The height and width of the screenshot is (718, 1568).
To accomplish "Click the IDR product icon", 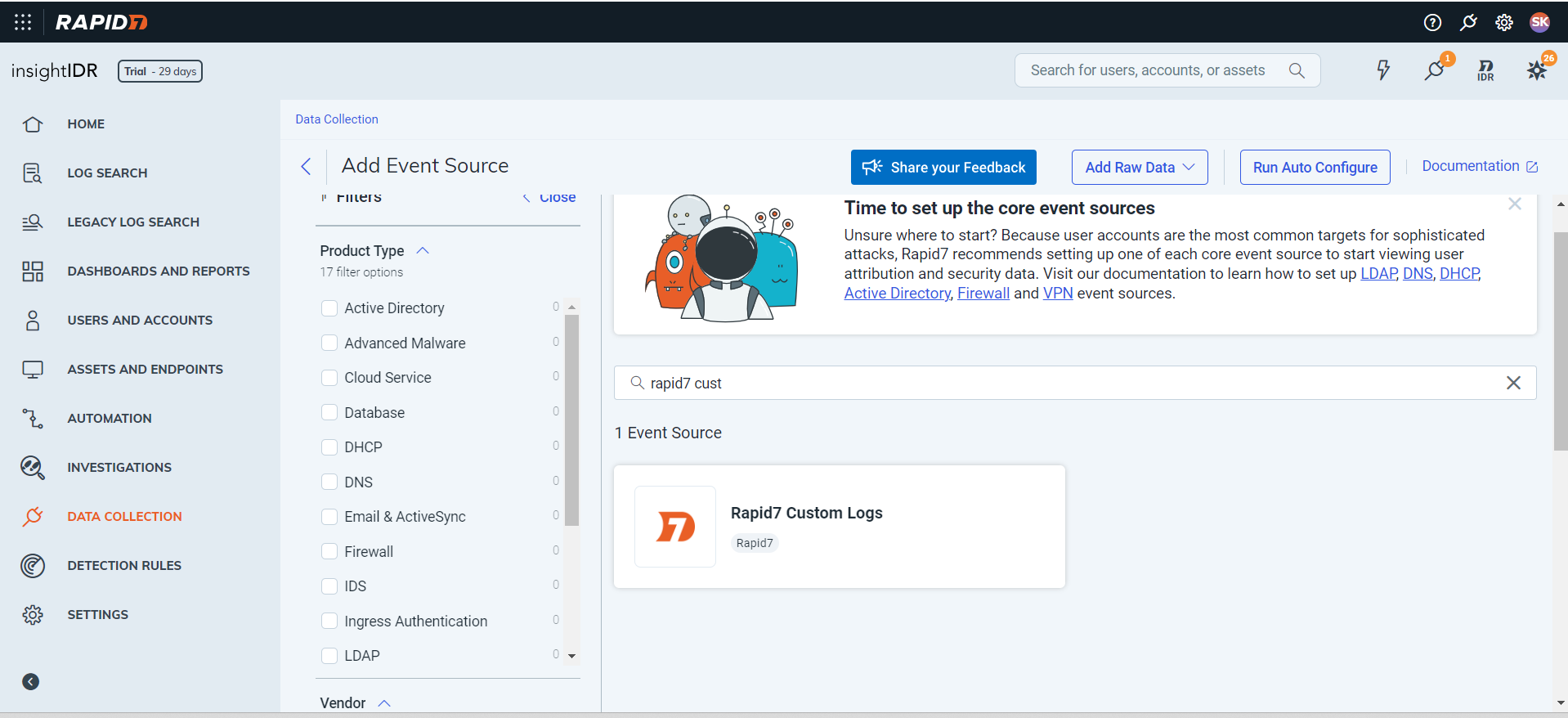I will (x=1485, y=70).
